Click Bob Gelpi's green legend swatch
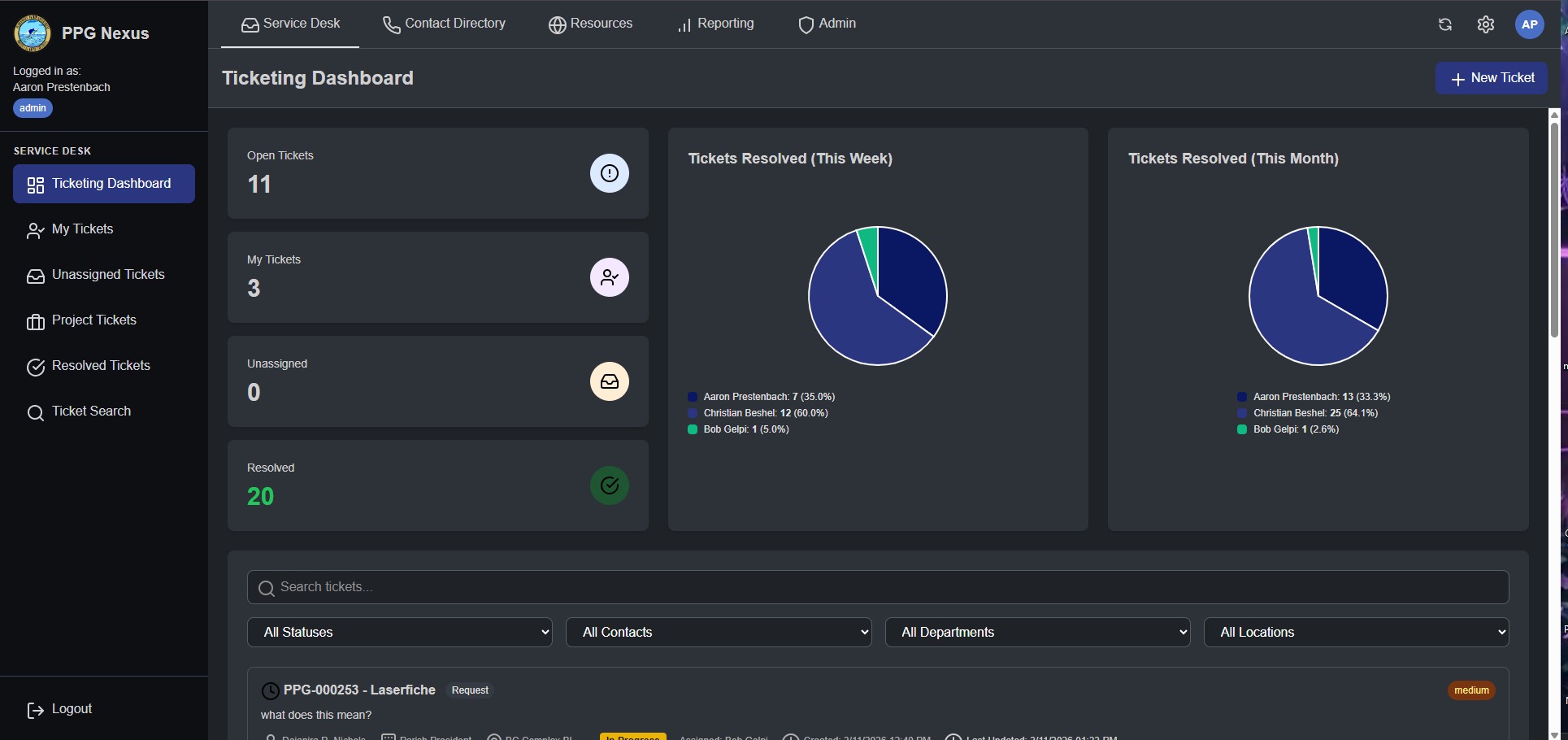This screenshot has width=1568, height=740. [693, 429]
